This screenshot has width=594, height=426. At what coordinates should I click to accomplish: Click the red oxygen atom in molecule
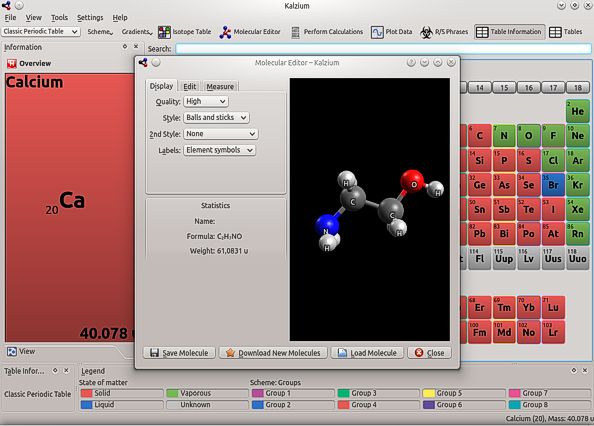[x=412, y=181]
